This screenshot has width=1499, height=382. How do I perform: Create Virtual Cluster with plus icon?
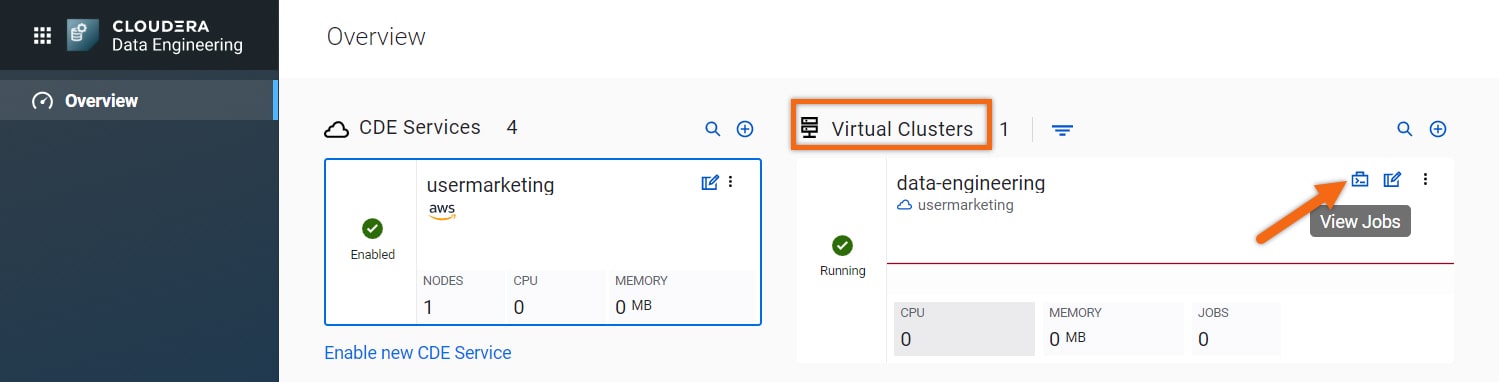click(1438, 129)
